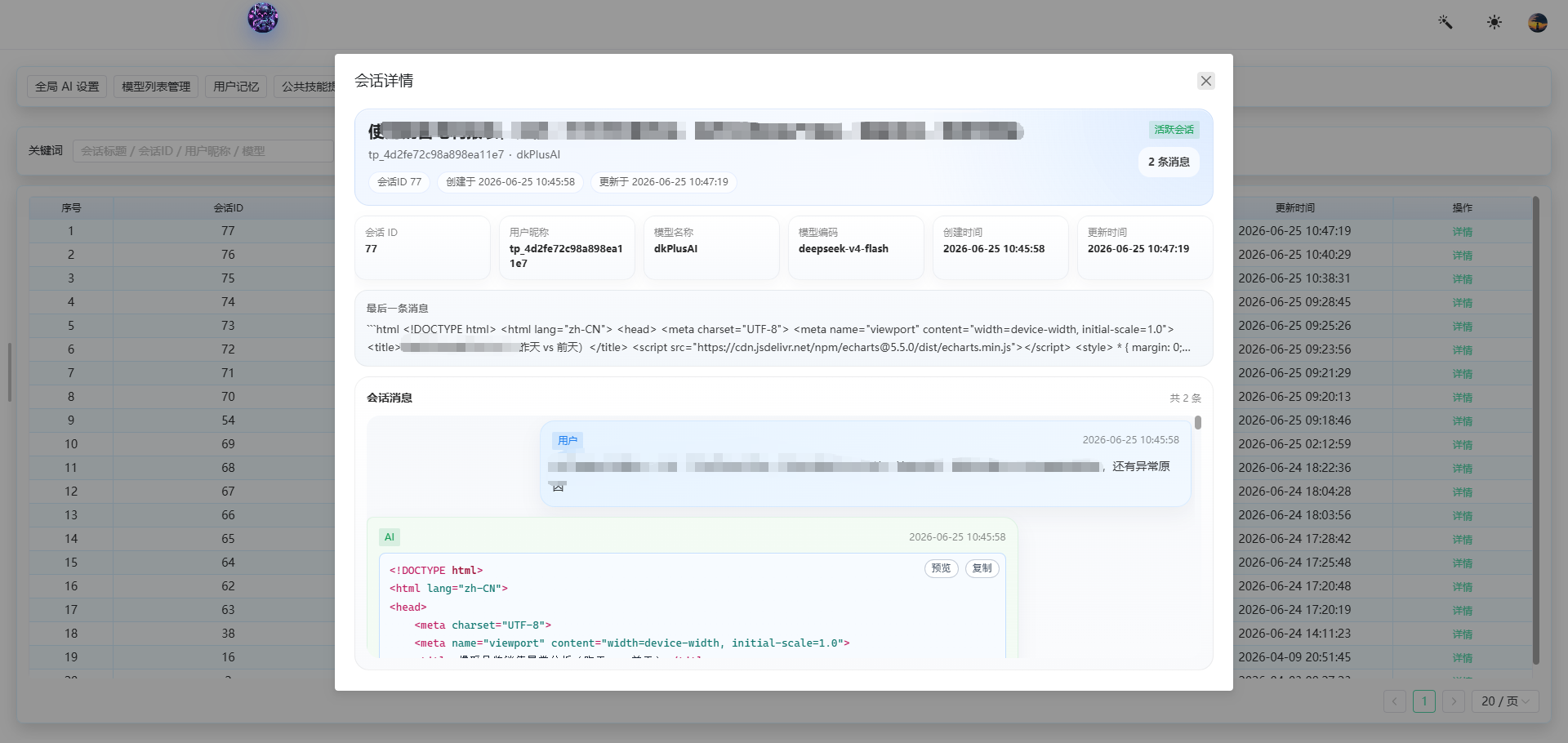
Task: Click the 预览 button on code block
Action: [941, 568]
